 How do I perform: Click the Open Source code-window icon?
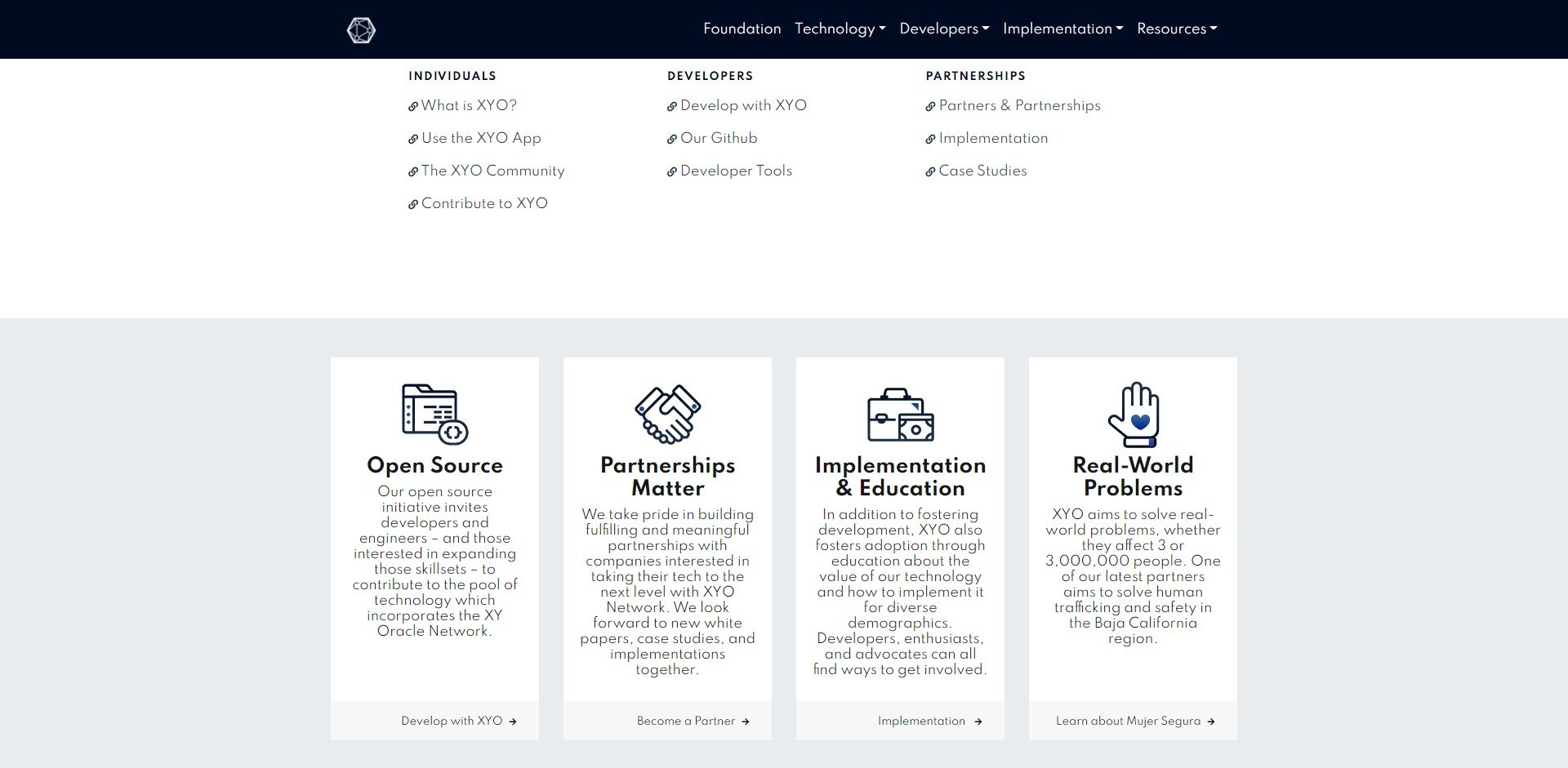point(434,414)
